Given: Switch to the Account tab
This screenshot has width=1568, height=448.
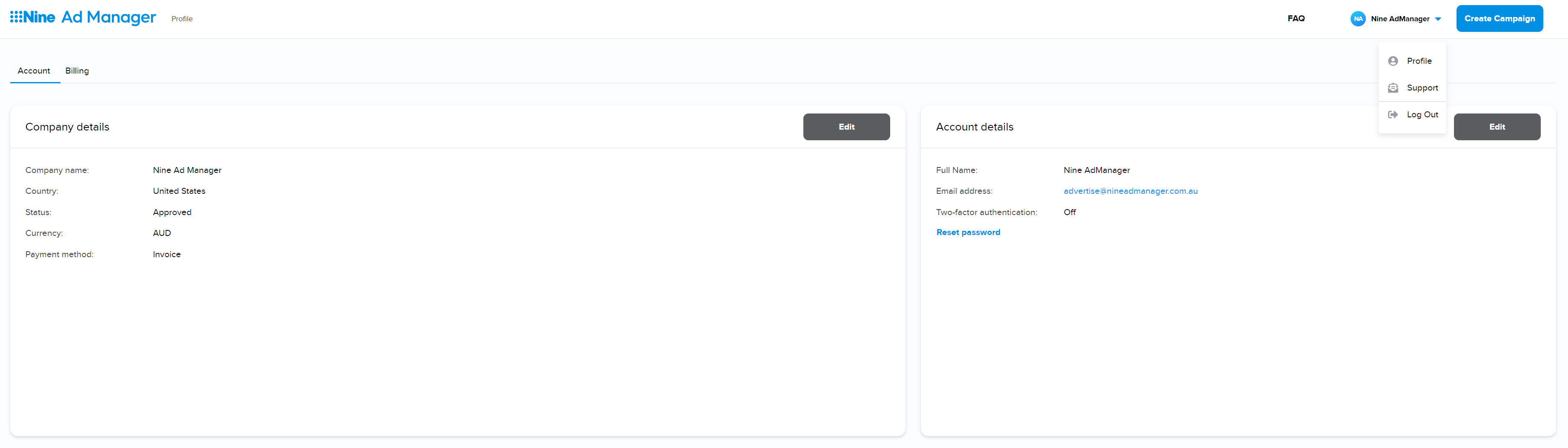Looking at the screenshot, I should [34, 71].
